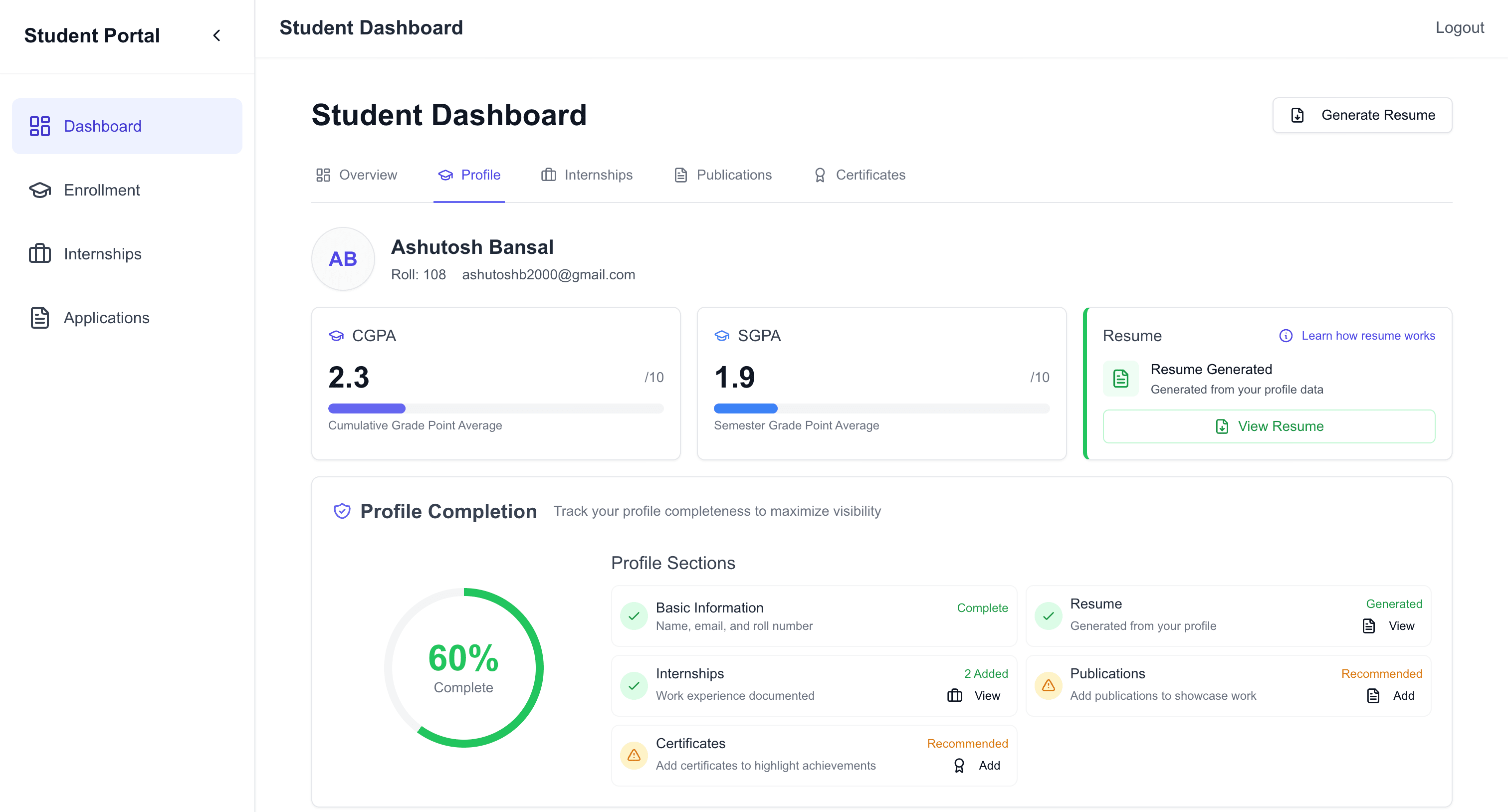Click Generate Resume

point(1362,115)
